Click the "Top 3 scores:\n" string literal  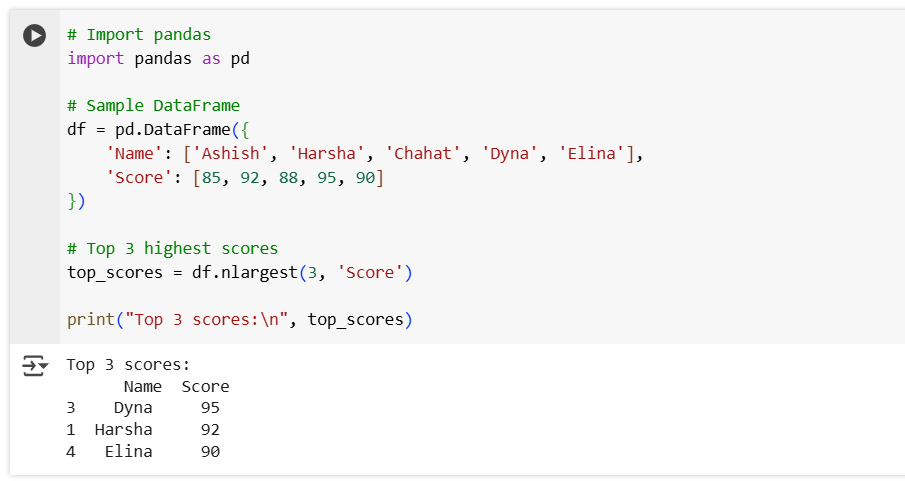point(220,320)
